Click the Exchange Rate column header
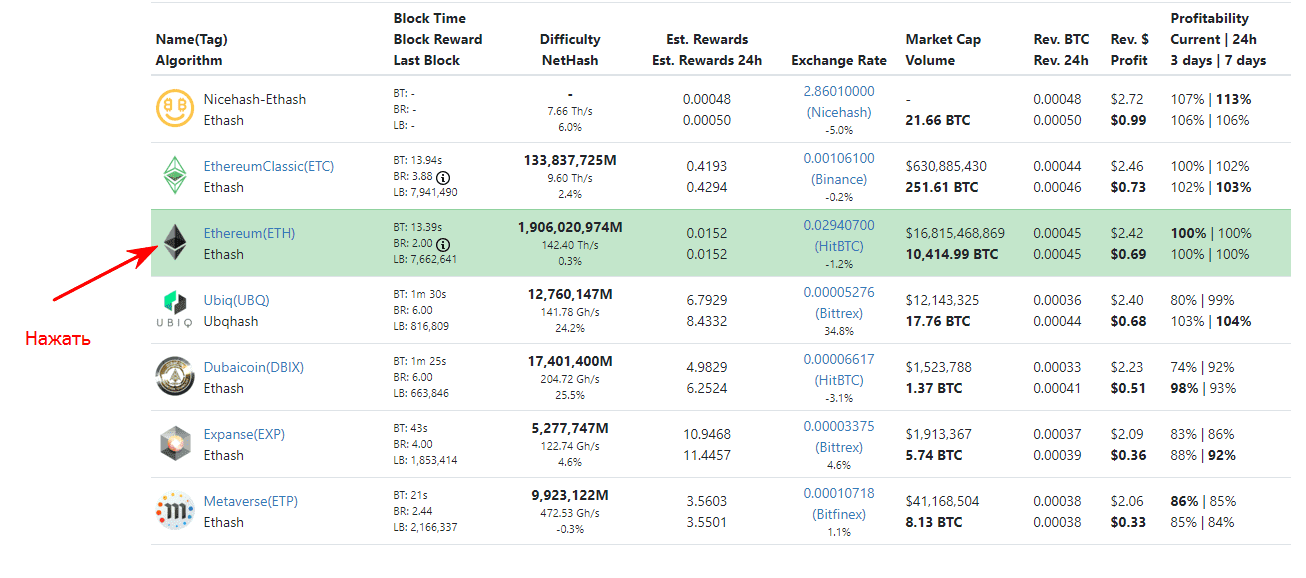1306x578 pixels. point(839,60)
